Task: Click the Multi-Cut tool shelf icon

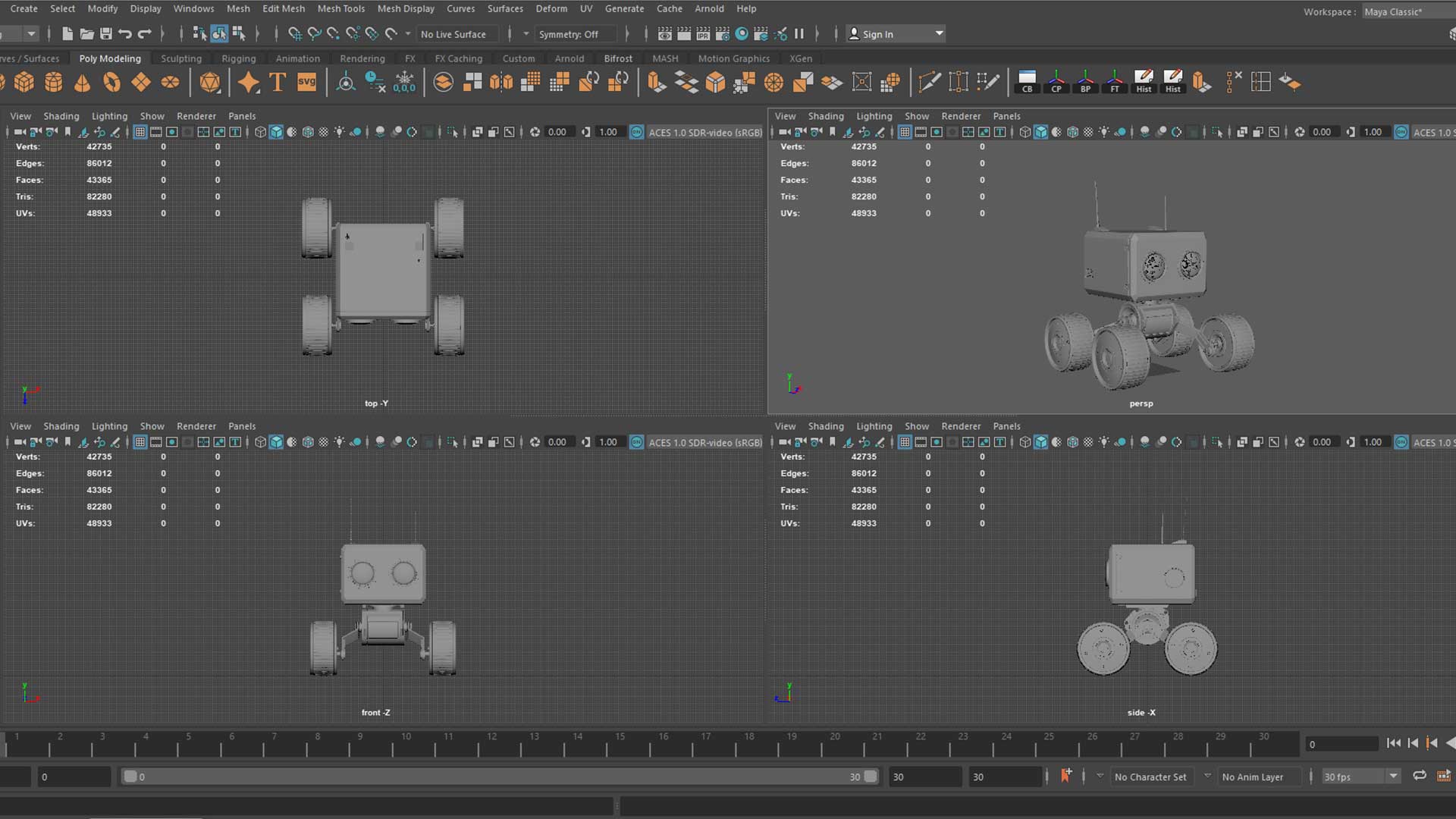Action: [x=929, y=82]
